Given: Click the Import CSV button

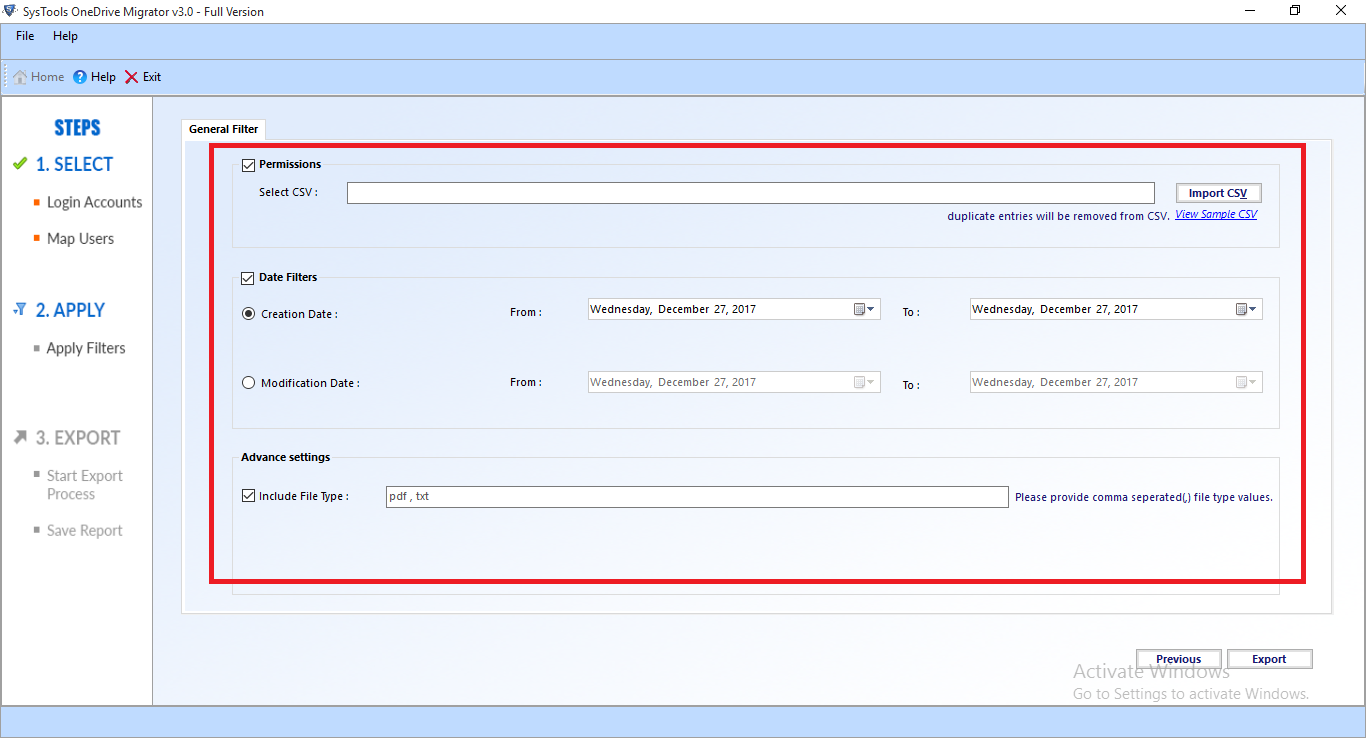Looking at the screenshot, I should (x=1217, y=193).
